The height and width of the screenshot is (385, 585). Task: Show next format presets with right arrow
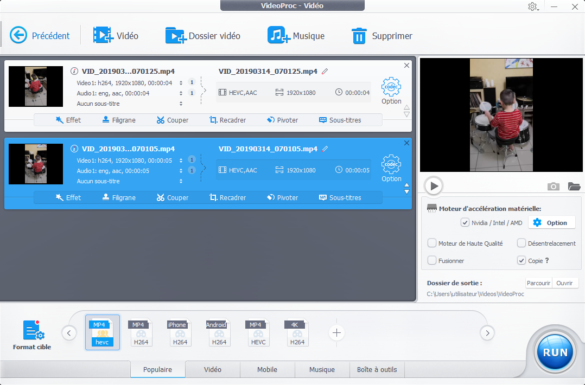(x=487, y=333)
